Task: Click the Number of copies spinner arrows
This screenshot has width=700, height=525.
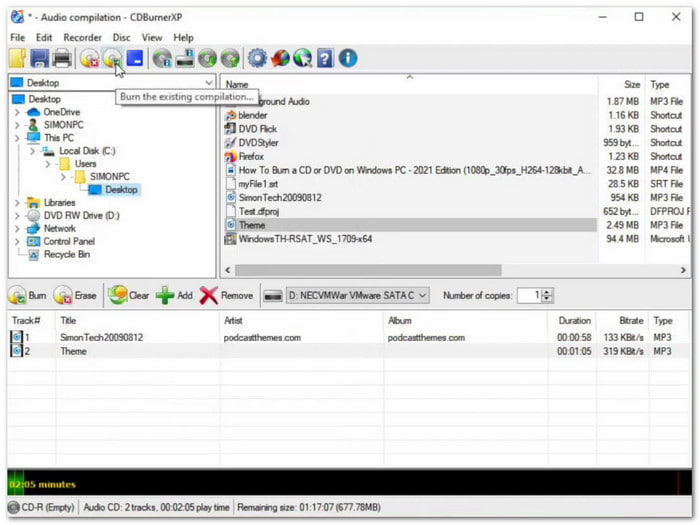Action: click(x=547, y=295)
